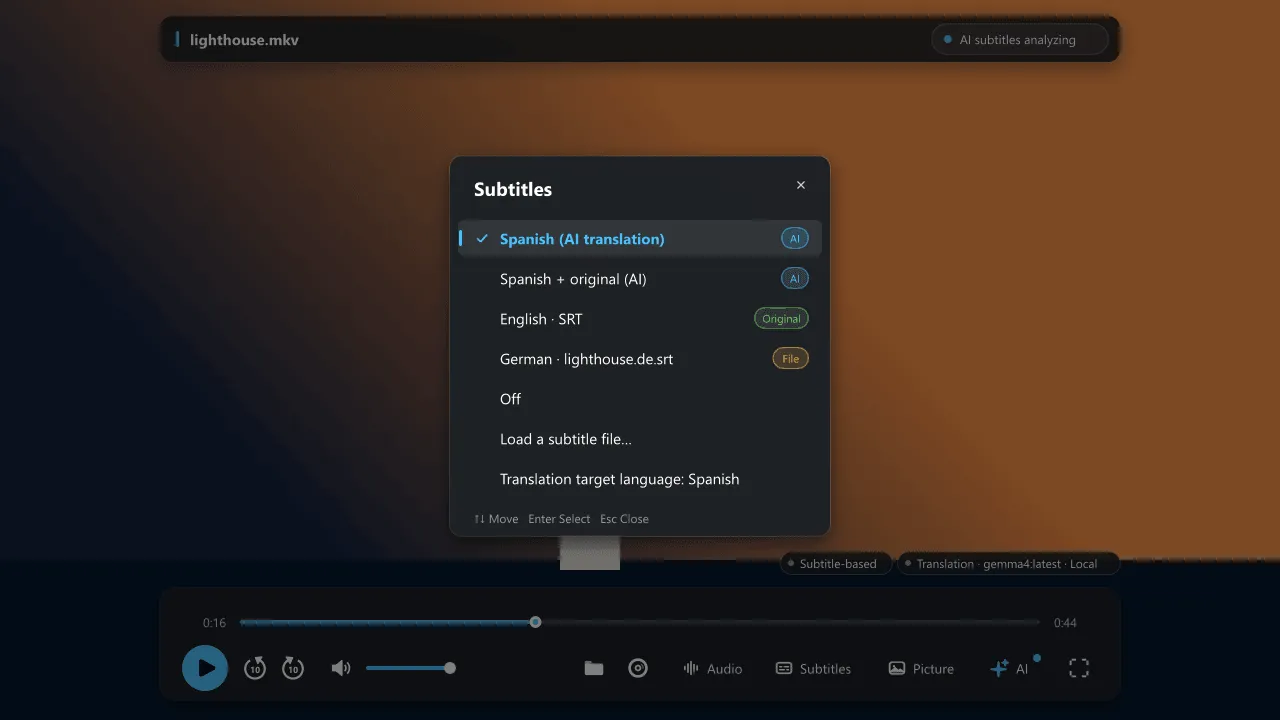Mute the volume speaker icon
This screenshot has width=1280, height=720.
[x=341, y=668]
